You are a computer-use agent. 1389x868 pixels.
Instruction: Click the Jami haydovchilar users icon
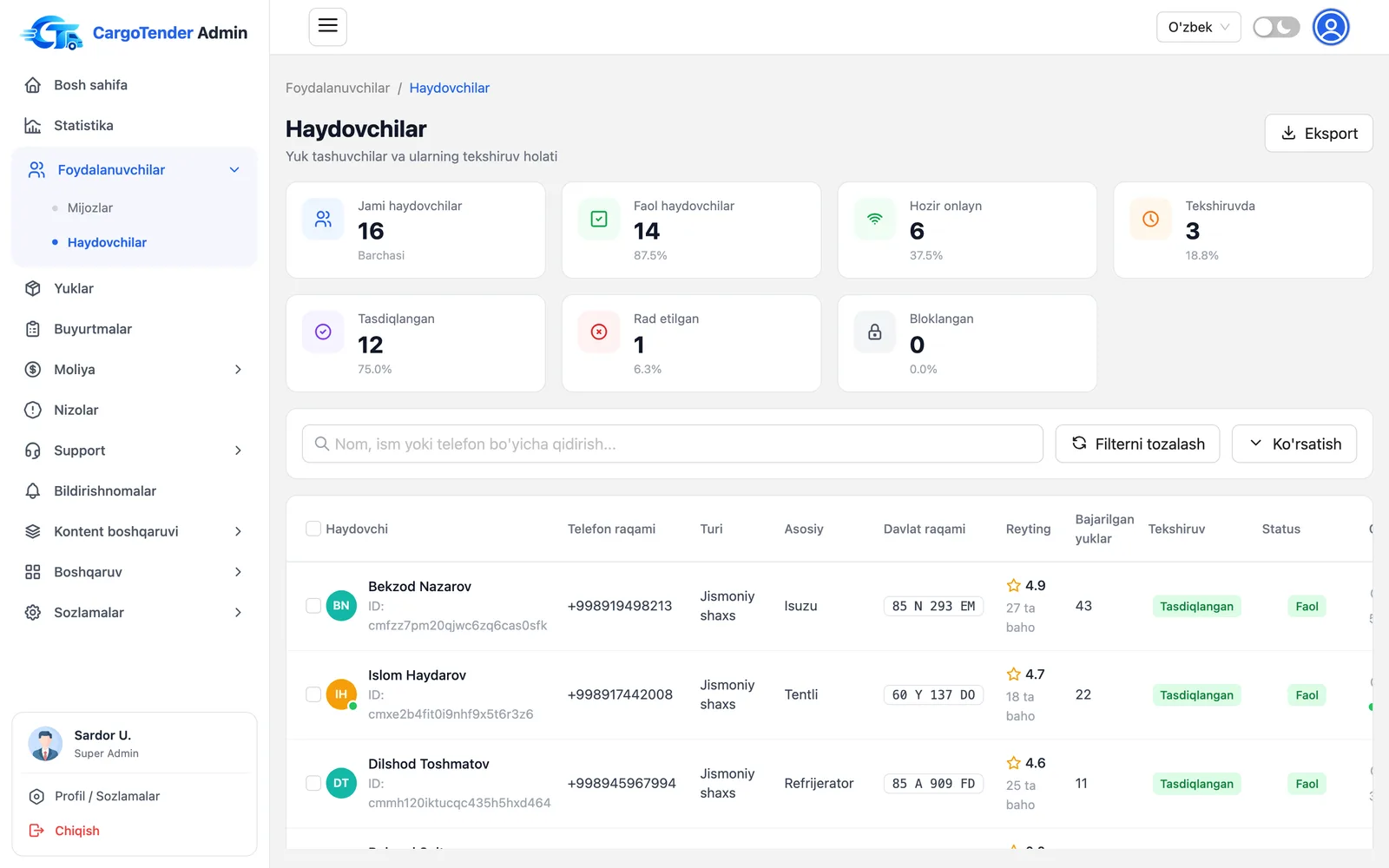point(323,220)
